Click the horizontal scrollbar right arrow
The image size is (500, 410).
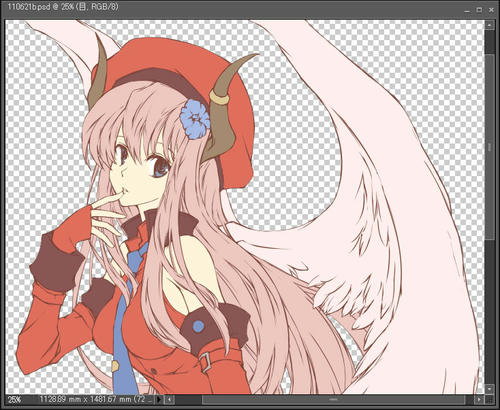click(x=479, y=399)
